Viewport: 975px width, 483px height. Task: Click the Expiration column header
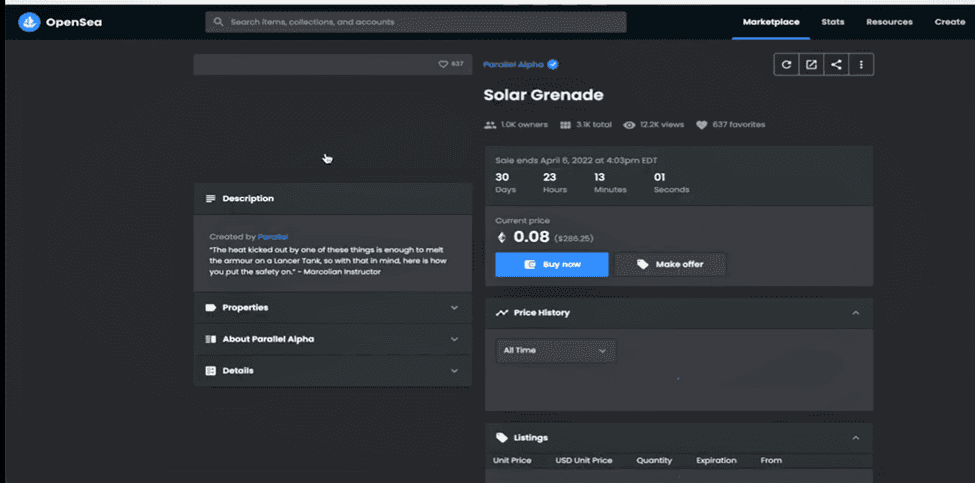pos(716,461)
